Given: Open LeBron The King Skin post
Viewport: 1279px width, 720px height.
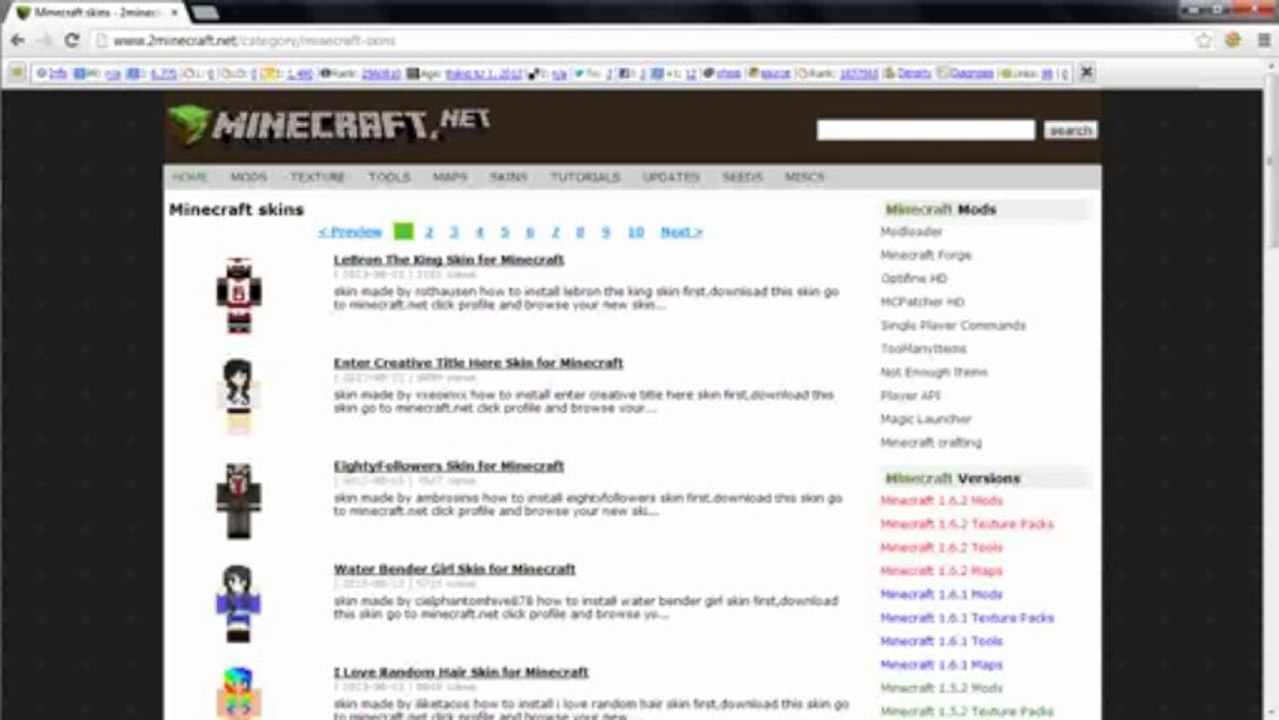Looking at the screenshot, I should (449, 260).
